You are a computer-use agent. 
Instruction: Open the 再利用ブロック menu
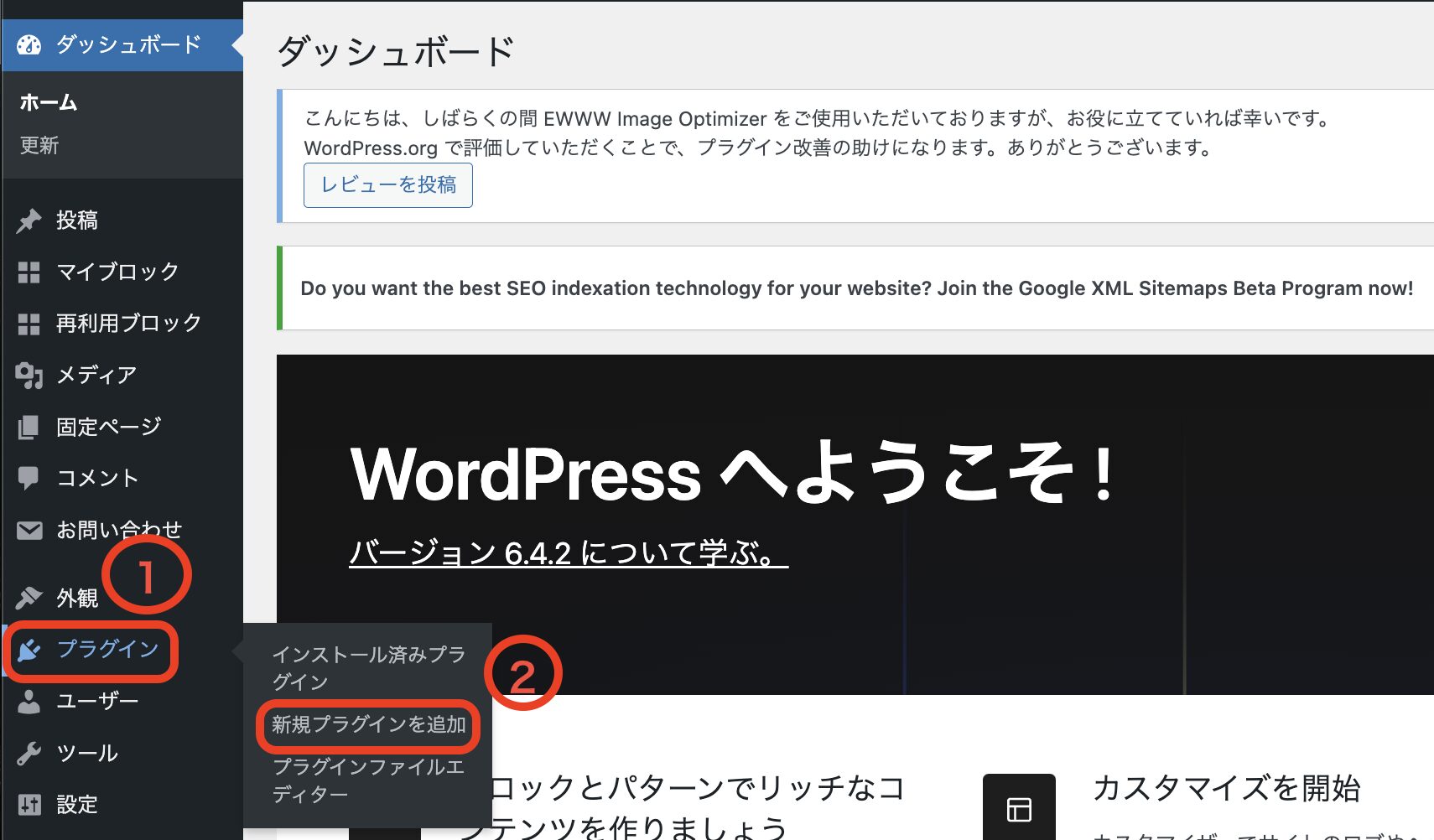coord(122,324)
